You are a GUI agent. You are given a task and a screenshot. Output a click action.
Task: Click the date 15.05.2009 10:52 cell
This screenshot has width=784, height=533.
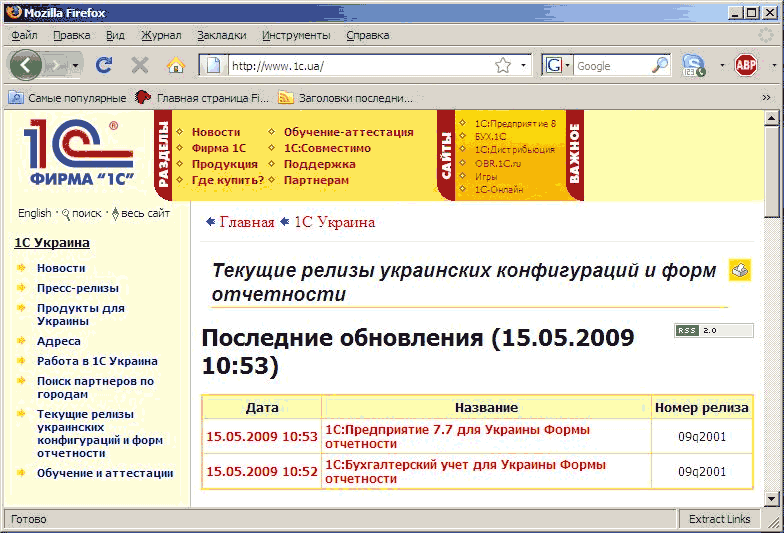pos(262,472)
